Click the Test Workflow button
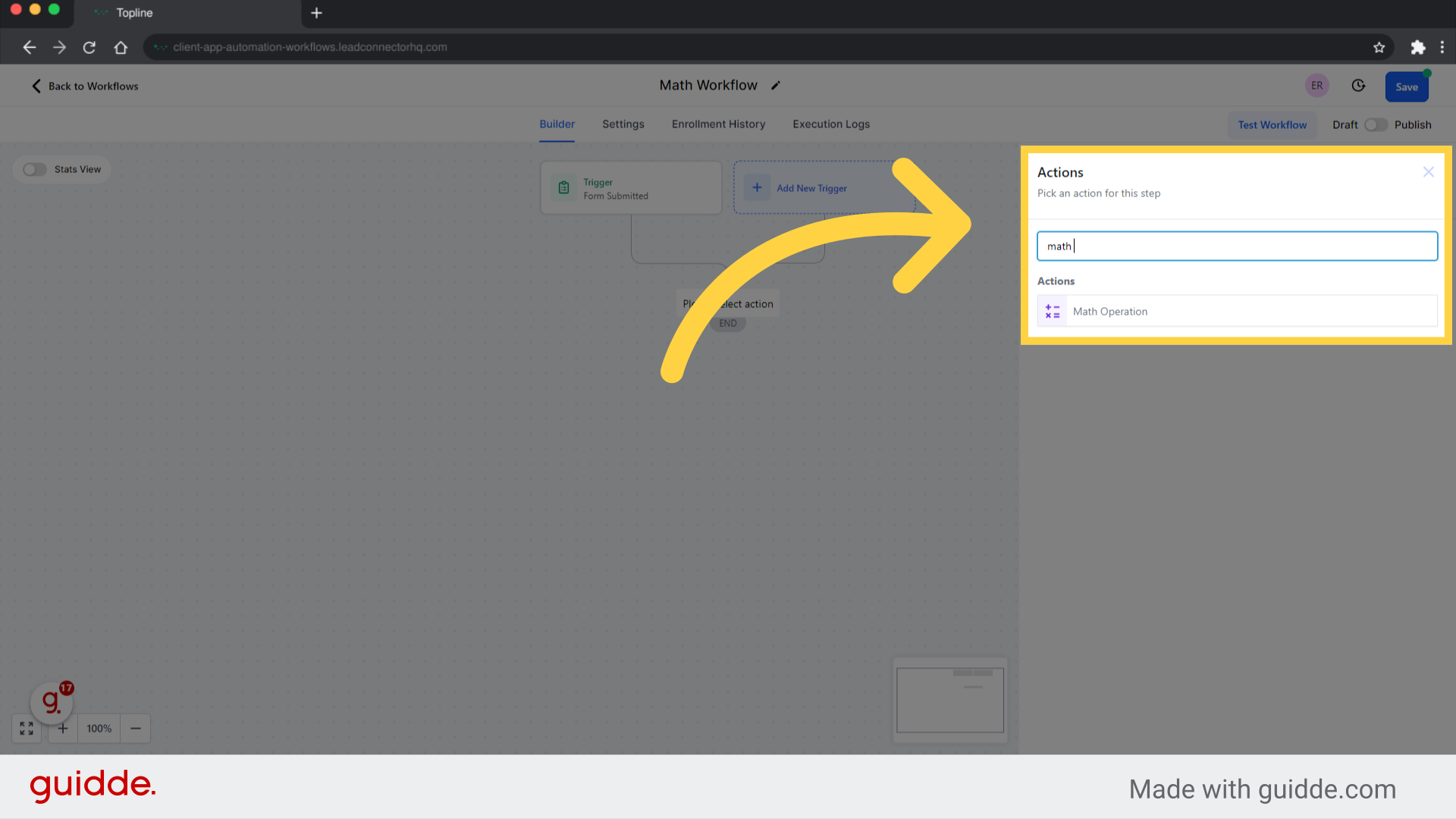This screenshot has height=819, width=1456. click(1272, 124)
